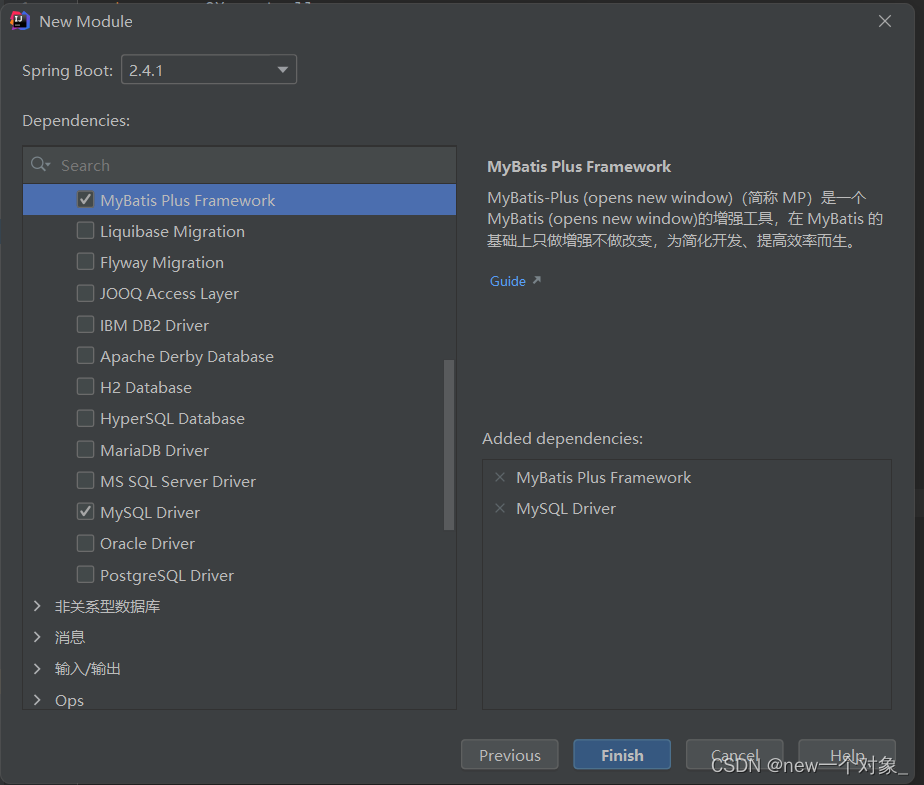Click the Finish button
The width and height of the screenshot is (924, 785).
[622, 755]
